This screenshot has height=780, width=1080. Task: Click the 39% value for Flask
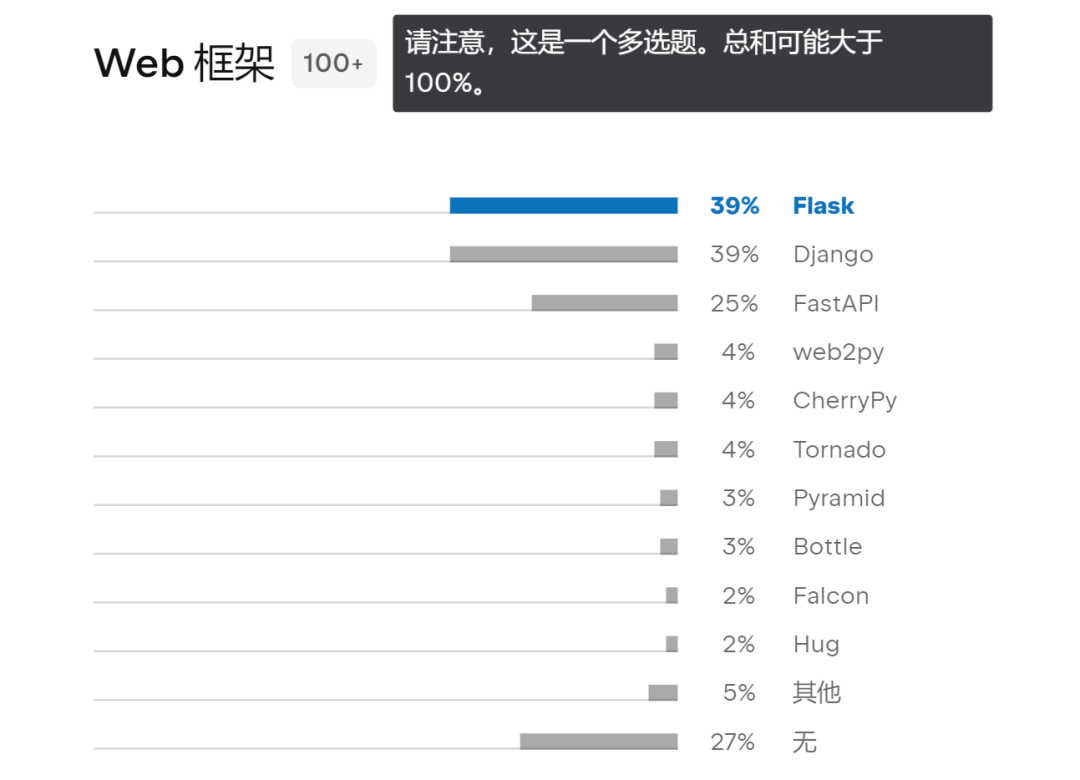(734, 205)
